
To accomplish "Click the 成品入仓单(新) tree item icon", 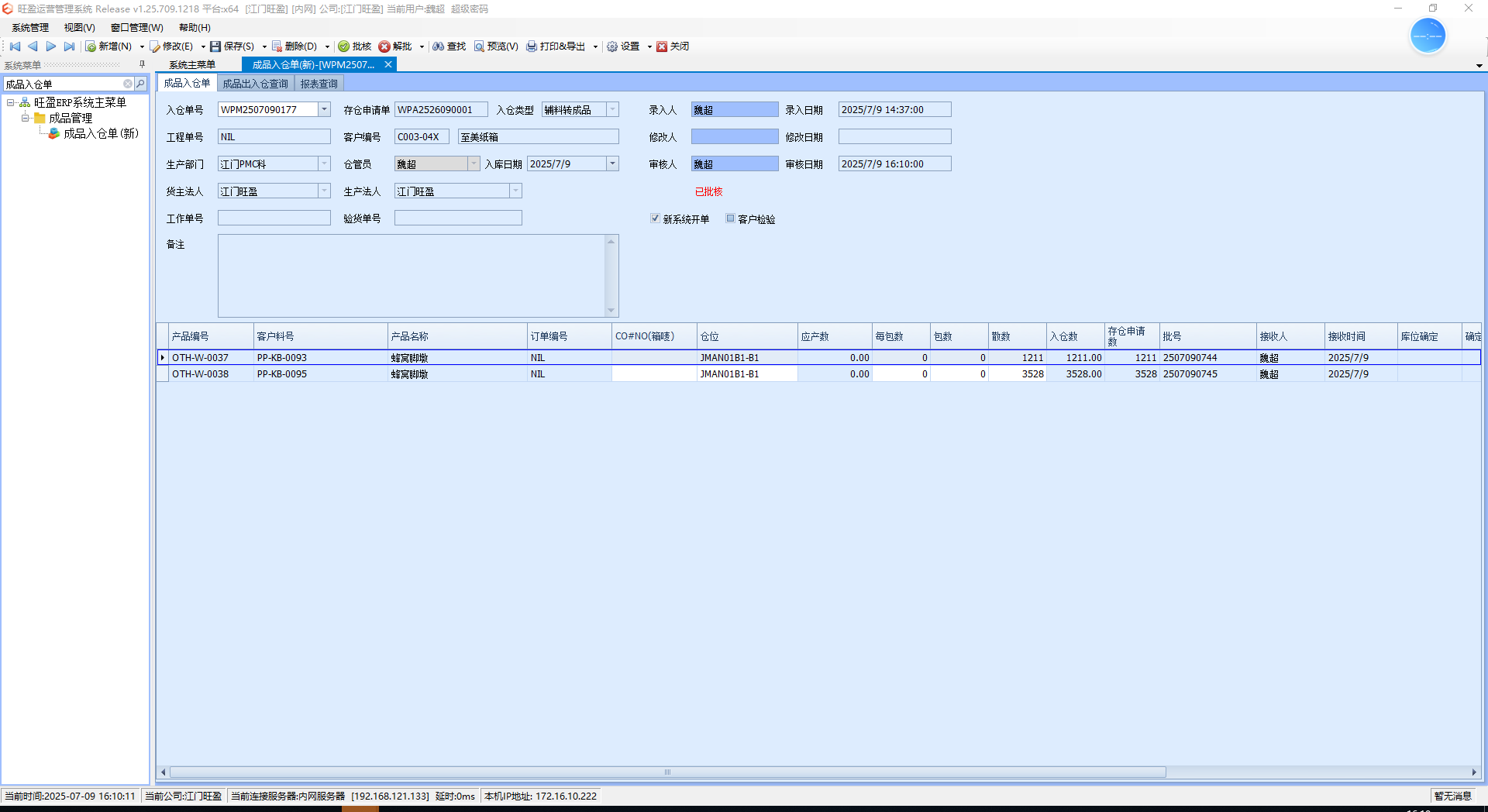I will click(x=54, y=133).
